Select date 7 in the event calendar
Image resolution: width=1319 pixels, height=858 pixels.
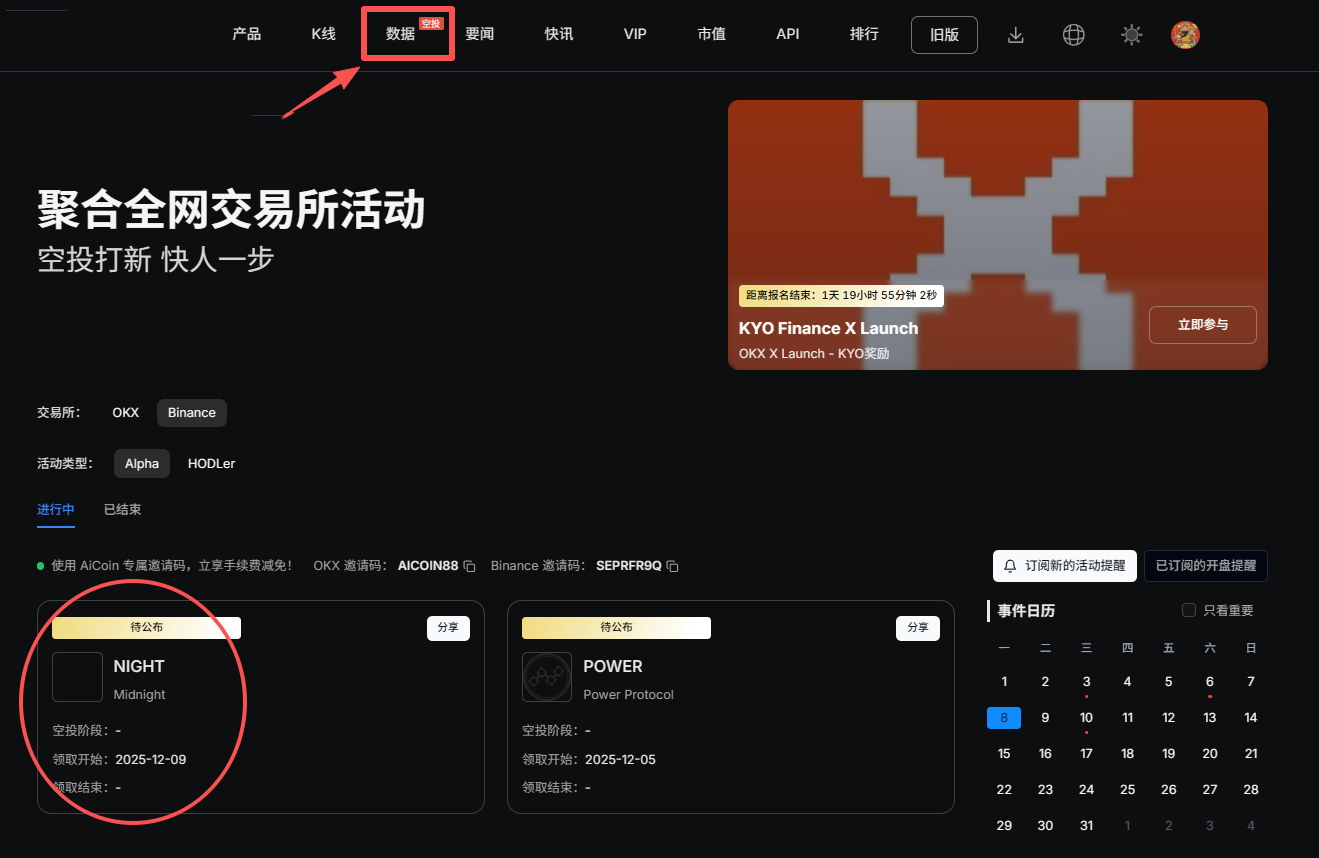(1251, 682)
